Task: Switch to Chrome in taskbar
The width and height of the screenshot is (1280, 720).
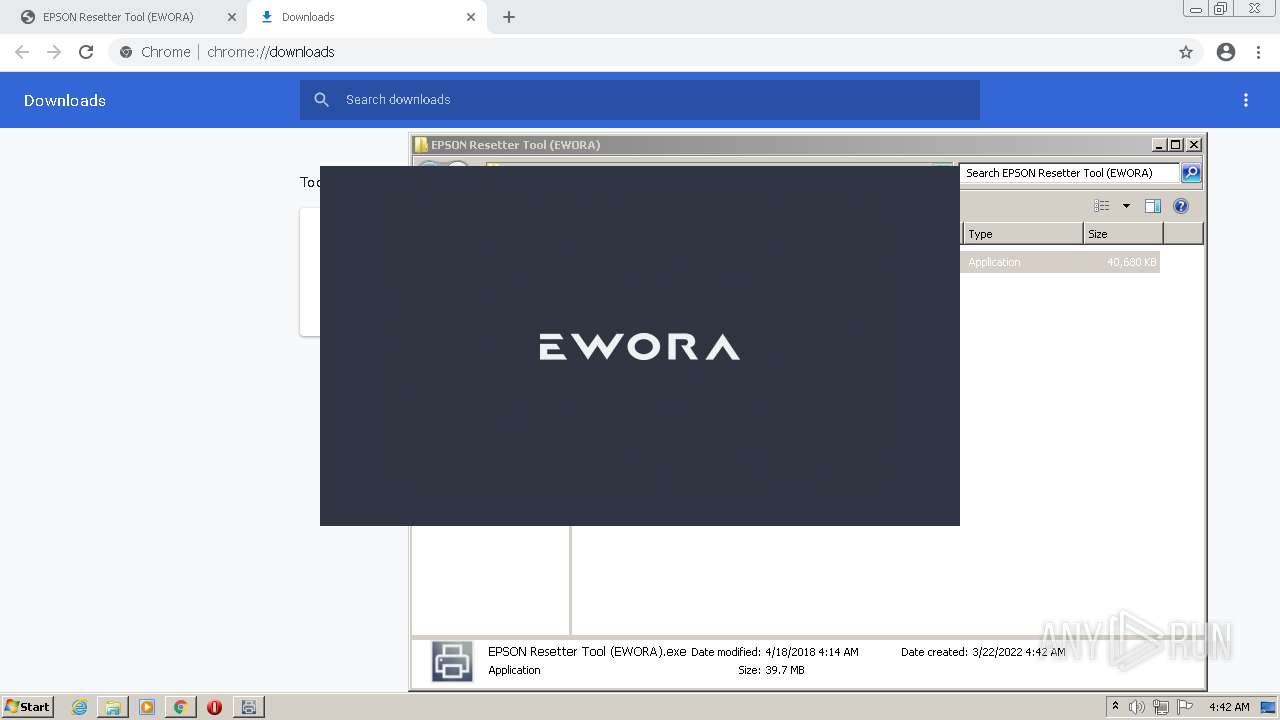Action: point(180,707)
